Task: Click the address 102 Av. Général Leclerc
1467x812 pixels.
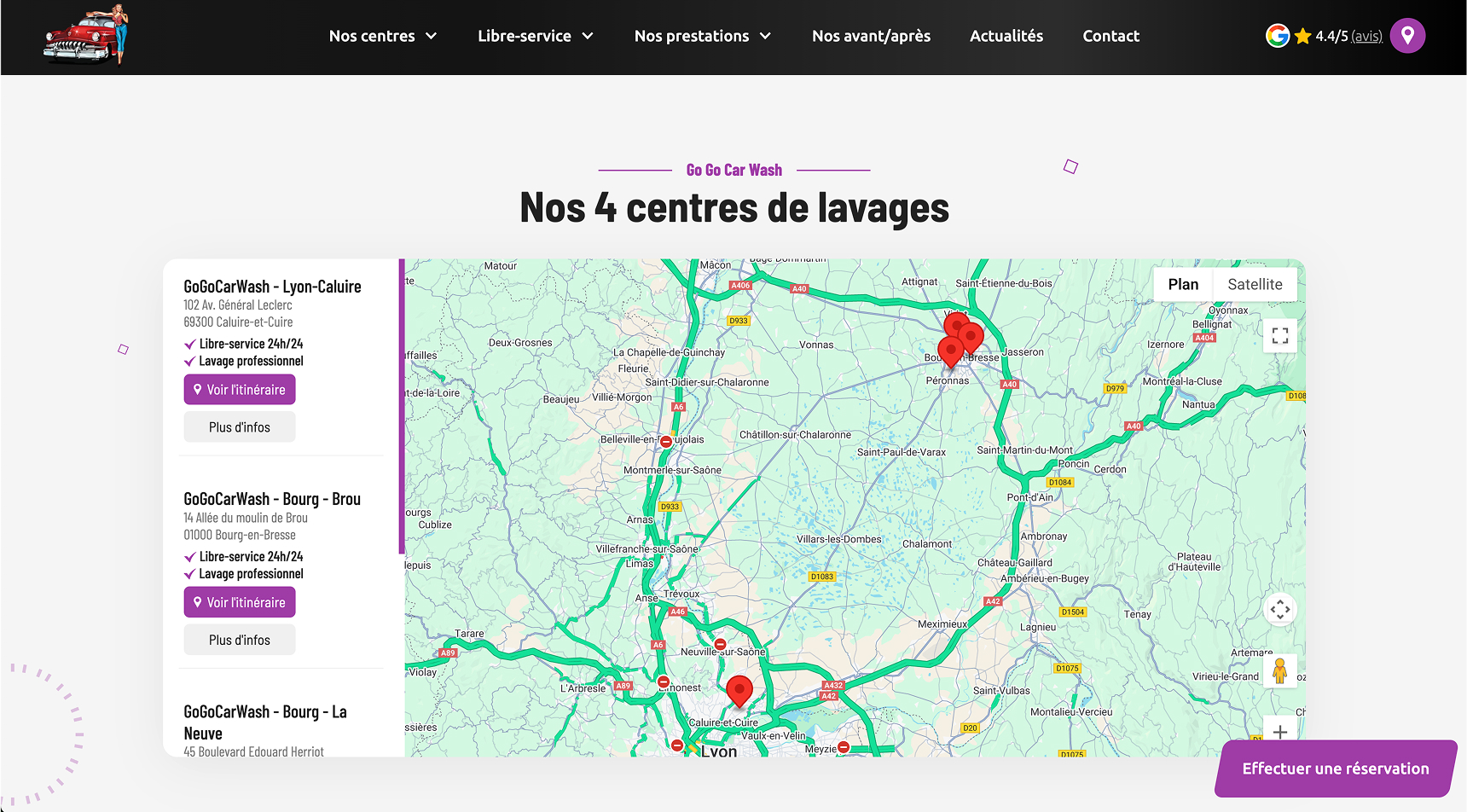Action: 238,304
